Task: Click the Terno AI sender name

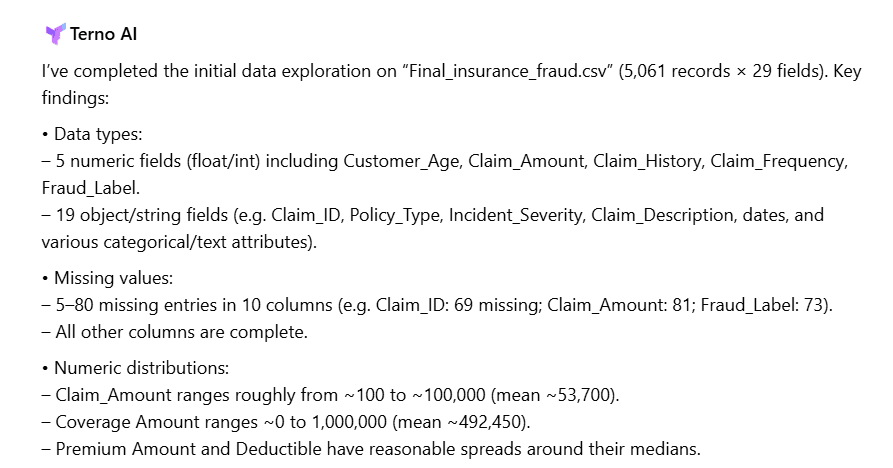Action: pos(104,34)
